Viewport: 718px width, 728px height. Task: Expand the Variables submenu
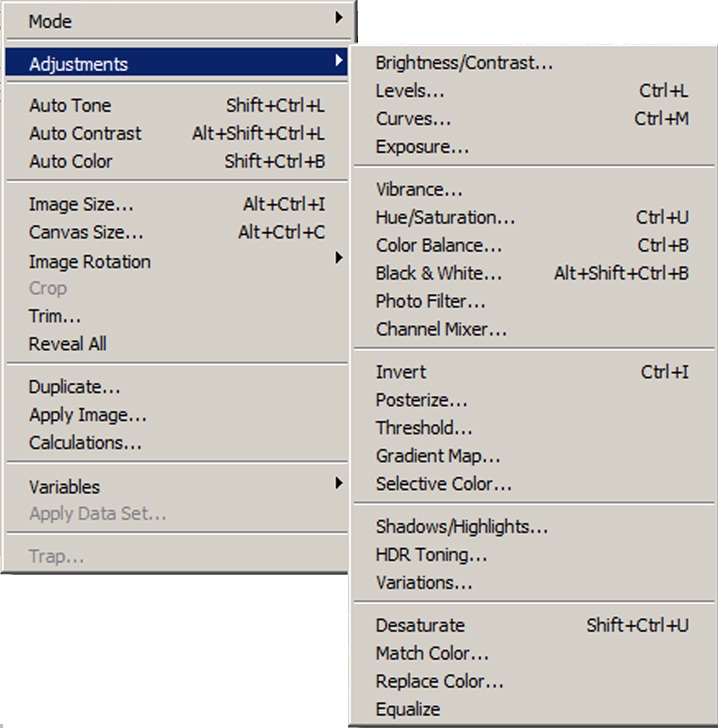point(64,487)
